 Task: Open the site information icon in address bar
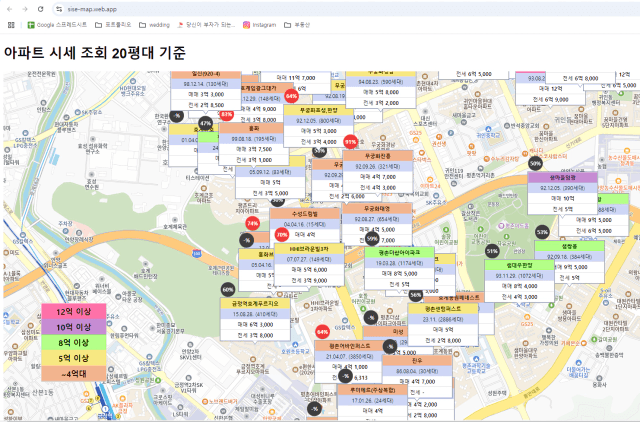59,9
